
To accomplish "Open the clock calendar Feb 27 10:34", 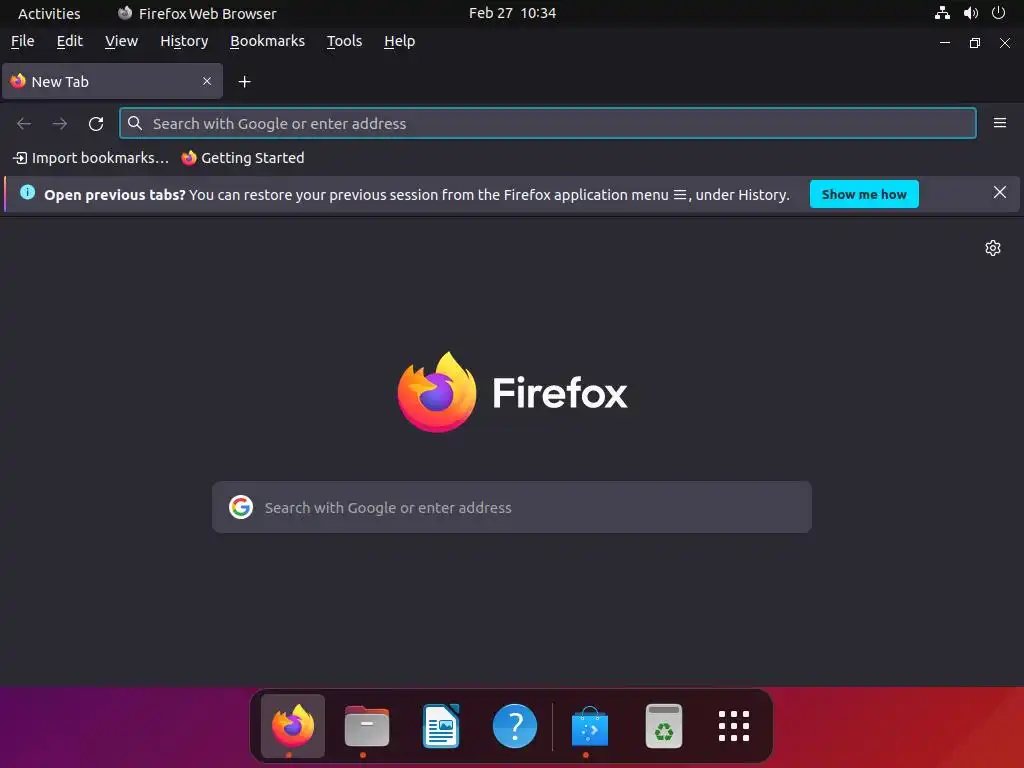I will click(x=512, y=13).
